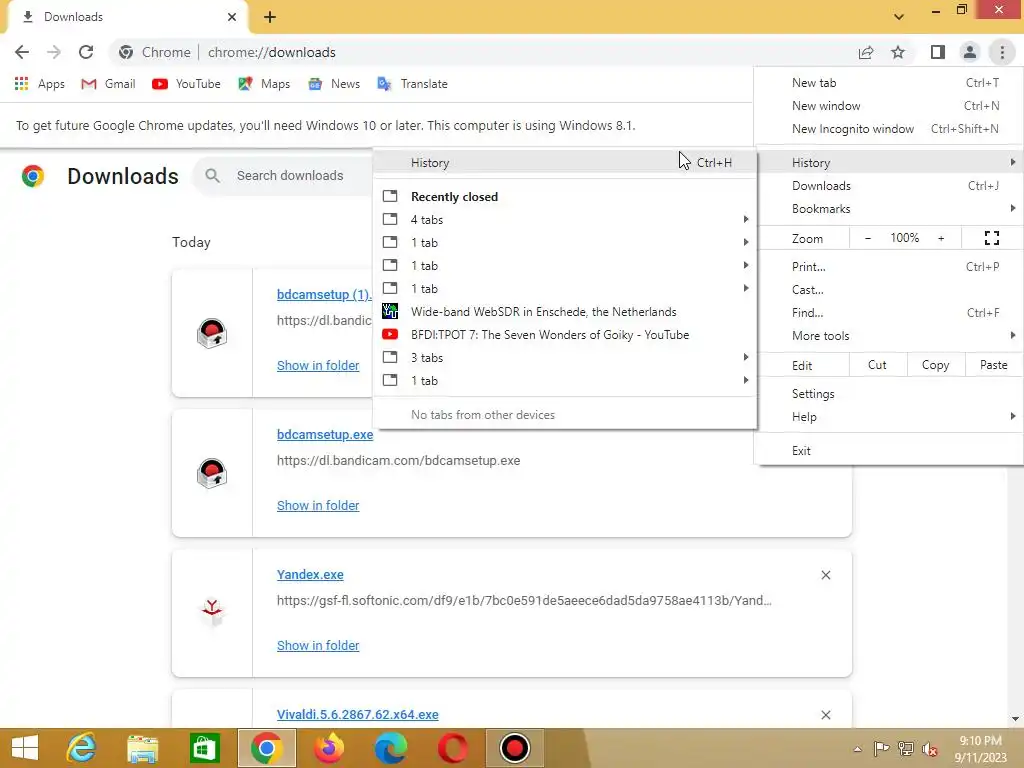Show Yandex.exe in its folder

(318, 645)
